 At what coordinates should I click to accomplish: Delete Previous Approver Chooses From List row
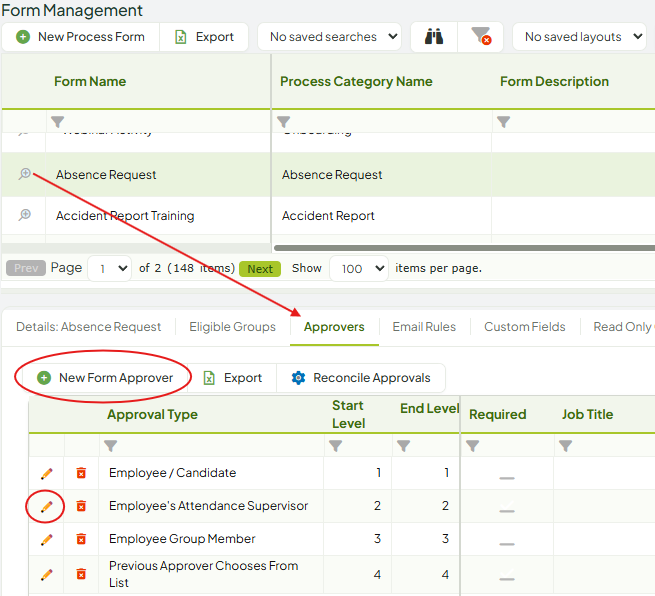(x=81, y=574)
